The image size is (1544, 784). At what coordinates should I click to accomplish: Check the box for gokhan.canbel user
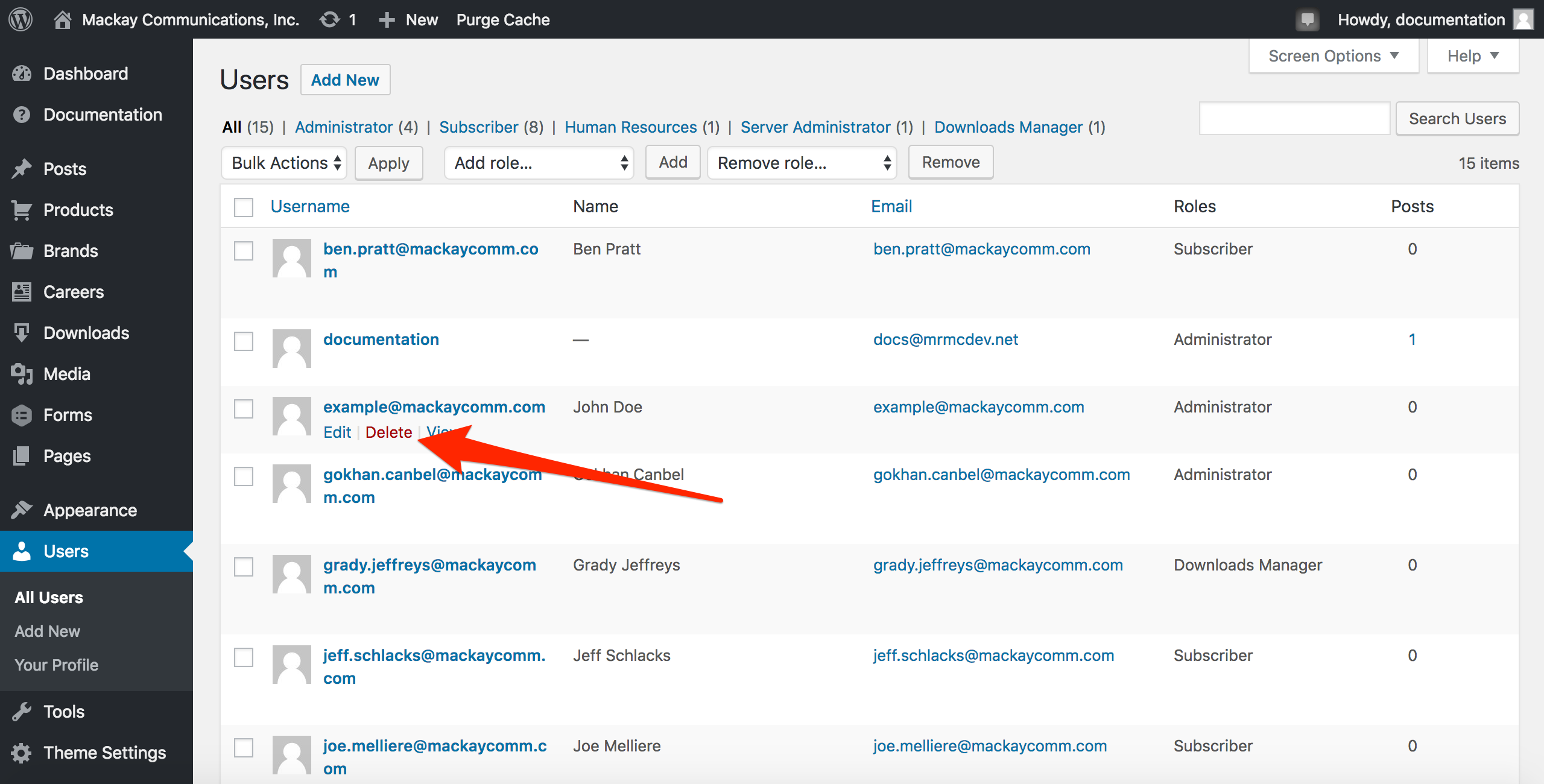point(244,476)
